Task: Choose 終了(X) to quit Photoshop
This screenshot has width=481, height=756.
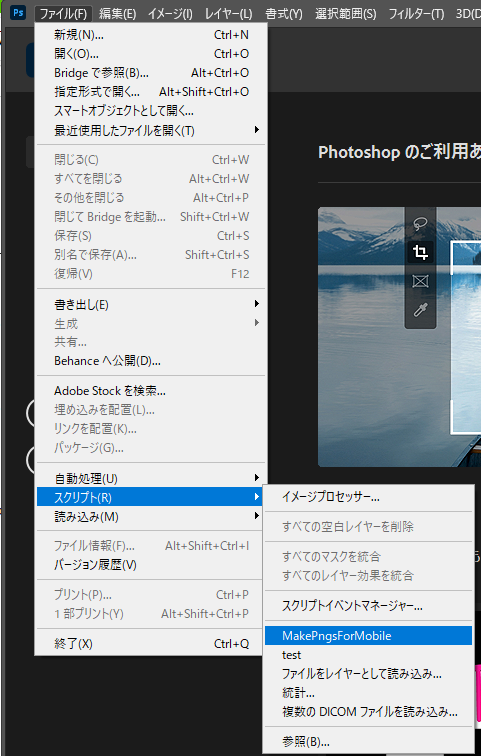Action: coord(151,643)
